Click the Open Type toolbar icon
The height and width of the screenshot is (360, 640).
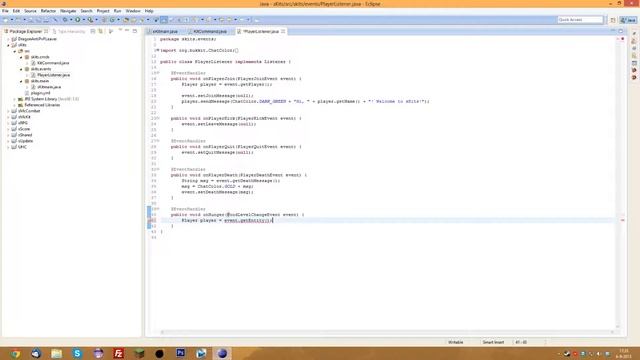tap(126, 20)
